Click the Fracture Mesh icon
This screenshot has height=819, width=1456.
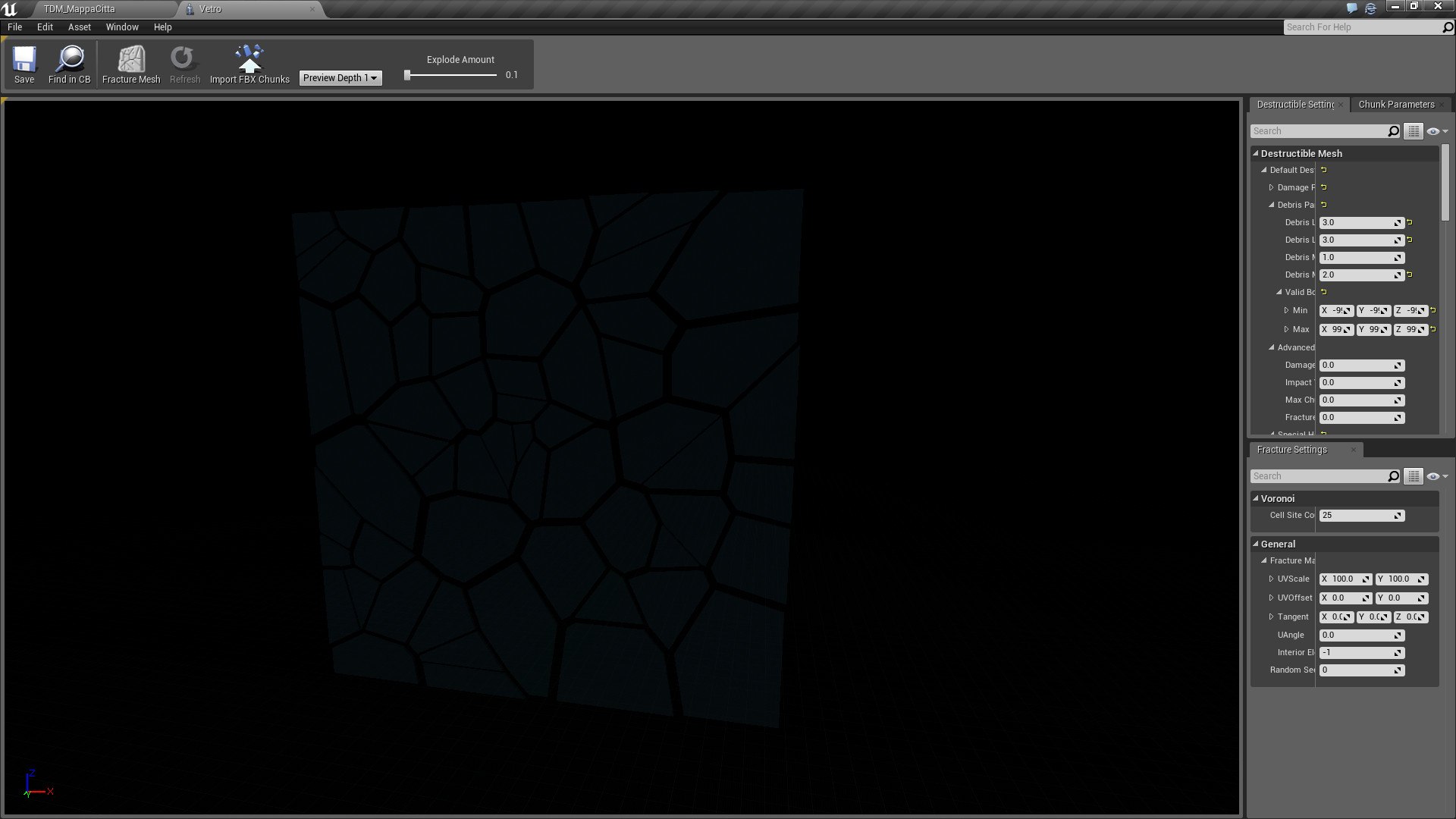(131, 58)
